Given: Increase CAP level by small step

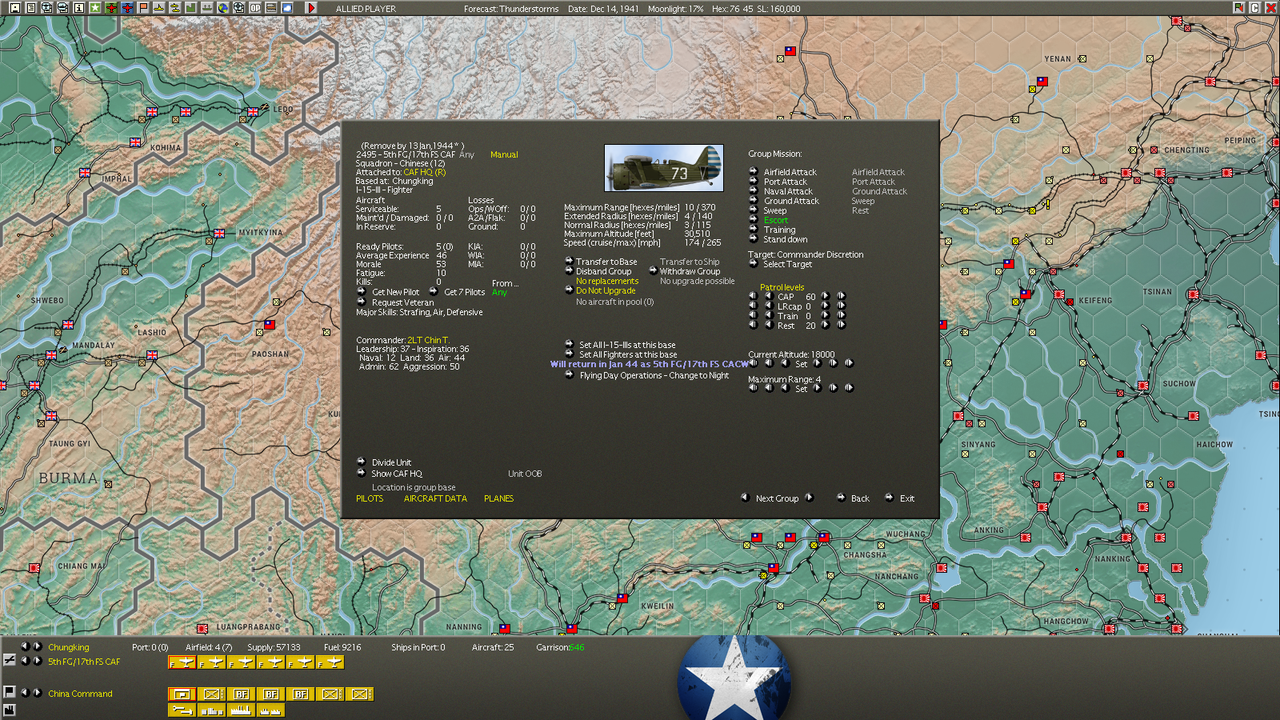Looking at the screenshot, I should point(825,296).
